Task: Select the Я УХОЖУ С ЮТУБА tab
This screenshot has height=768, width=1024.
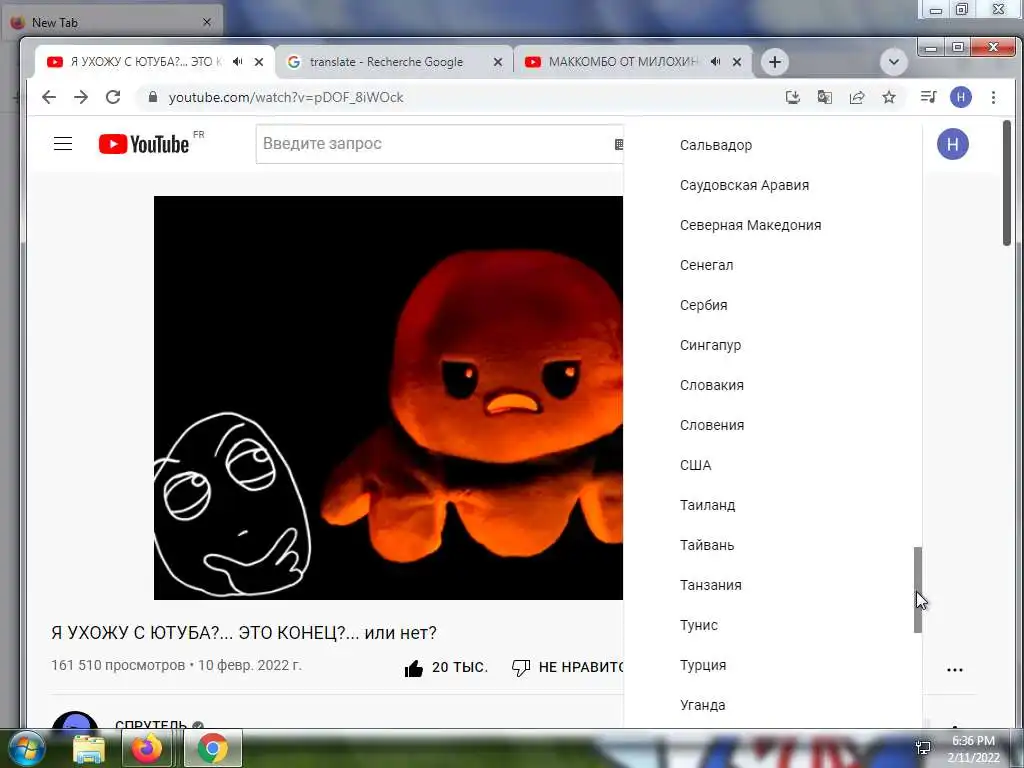Action: (x=155, y=62)
